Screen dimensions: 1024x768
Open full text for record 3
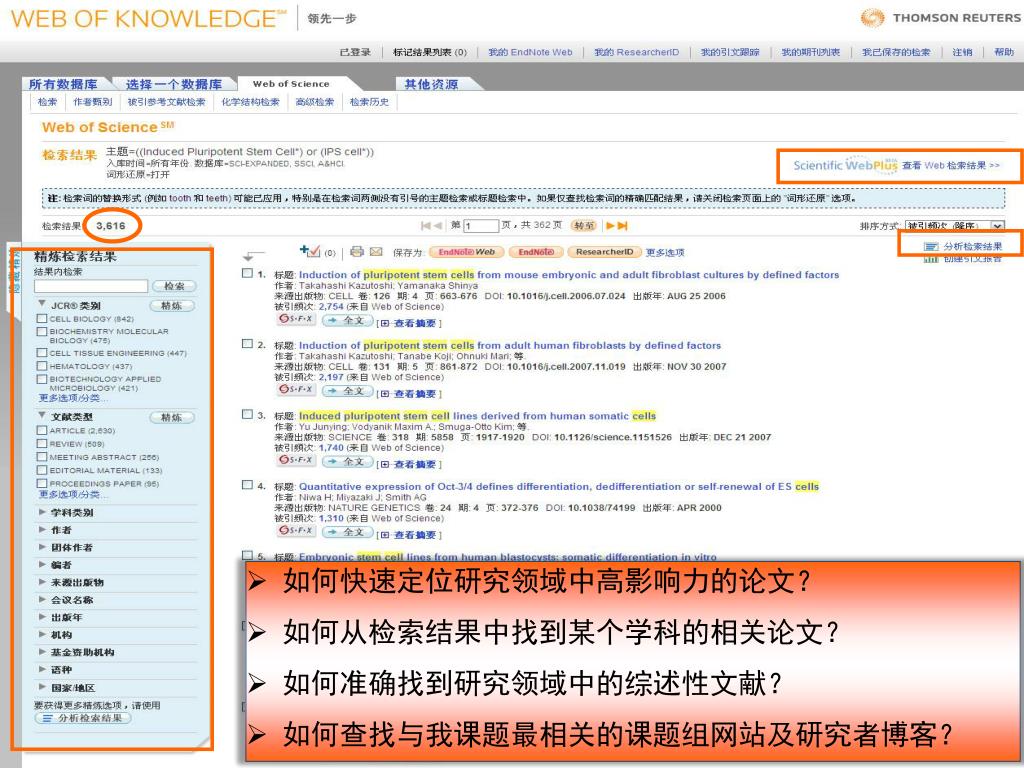347,461
